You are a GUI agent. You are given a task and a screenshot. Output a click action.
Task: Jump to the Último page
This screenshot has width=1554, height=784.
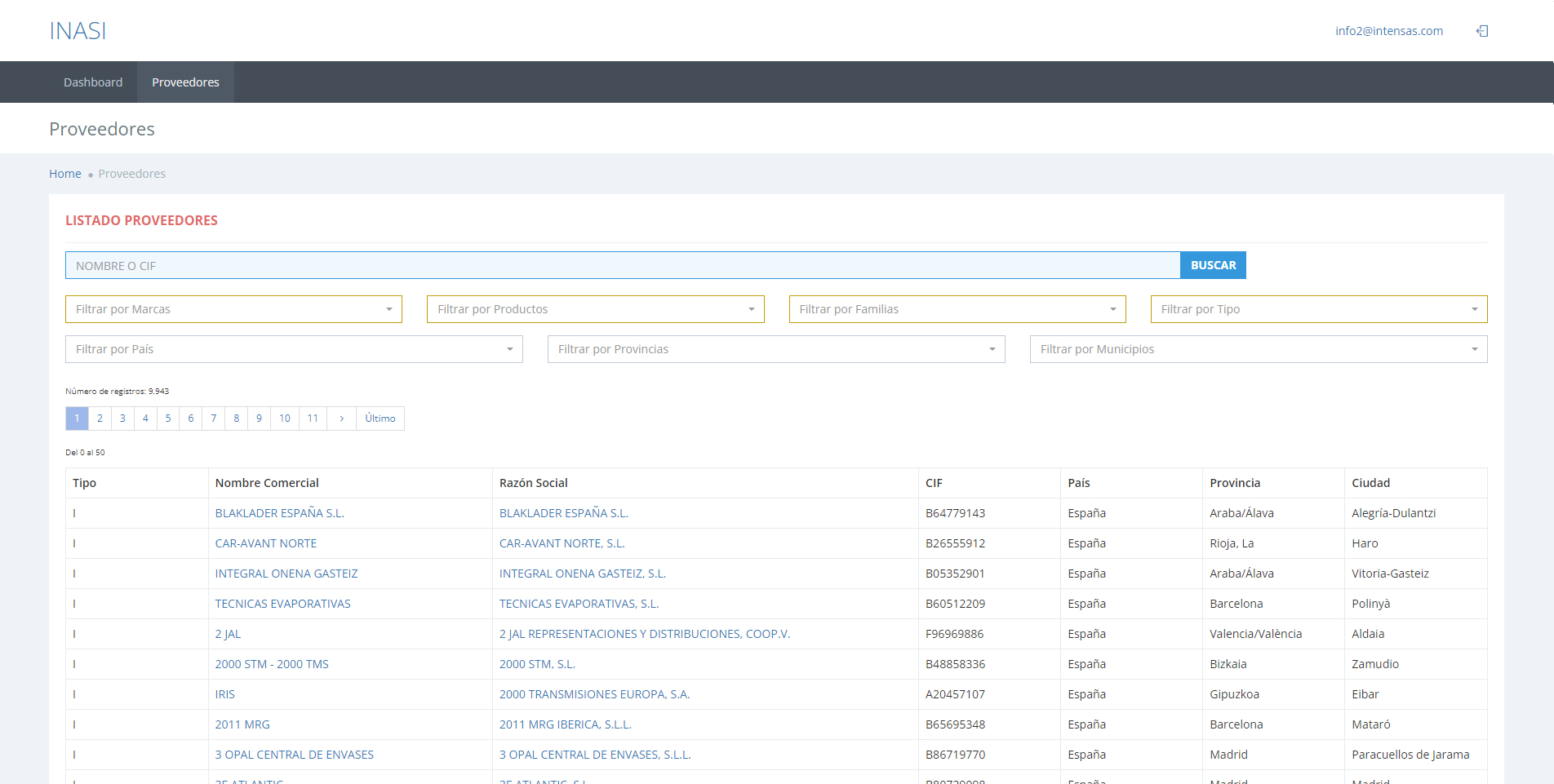pos(380,419)
